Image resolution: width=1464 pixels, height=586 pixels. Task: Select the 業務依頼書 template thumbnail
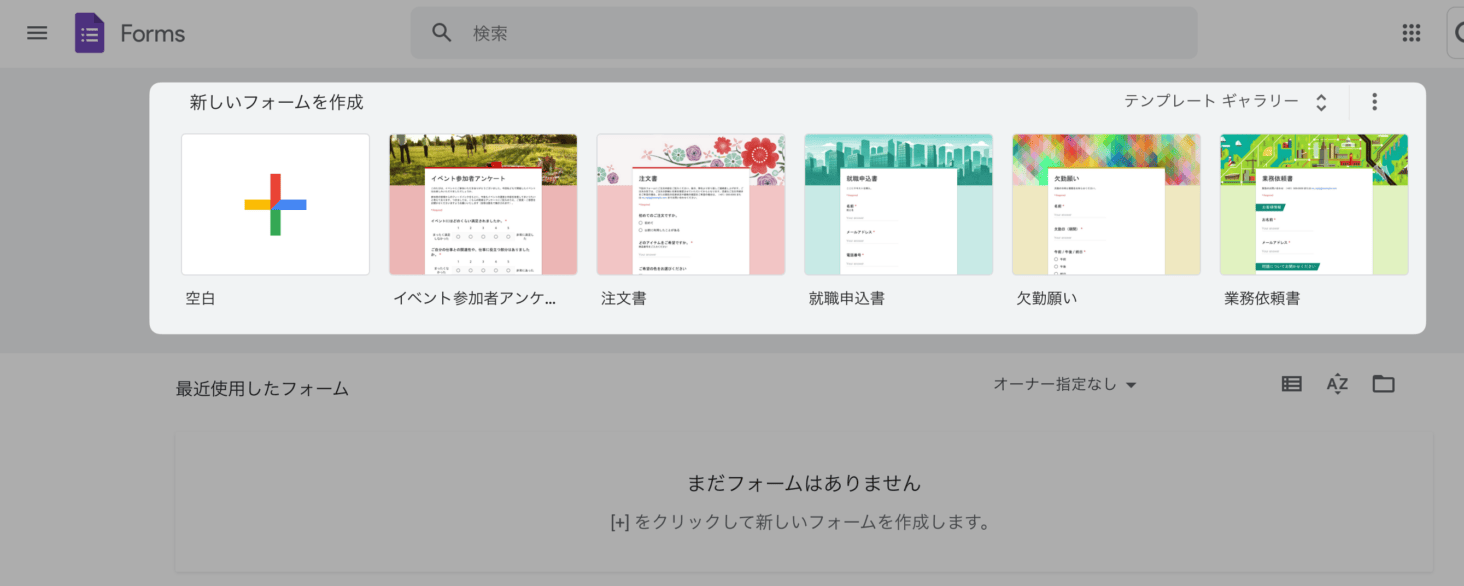click(1313, 204)
